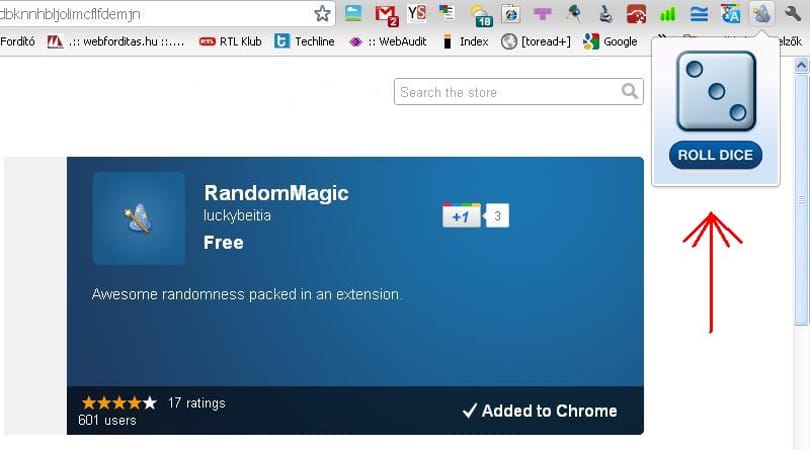Open the Fordító bookmark

pyautogui.click(x=18, y=41)
